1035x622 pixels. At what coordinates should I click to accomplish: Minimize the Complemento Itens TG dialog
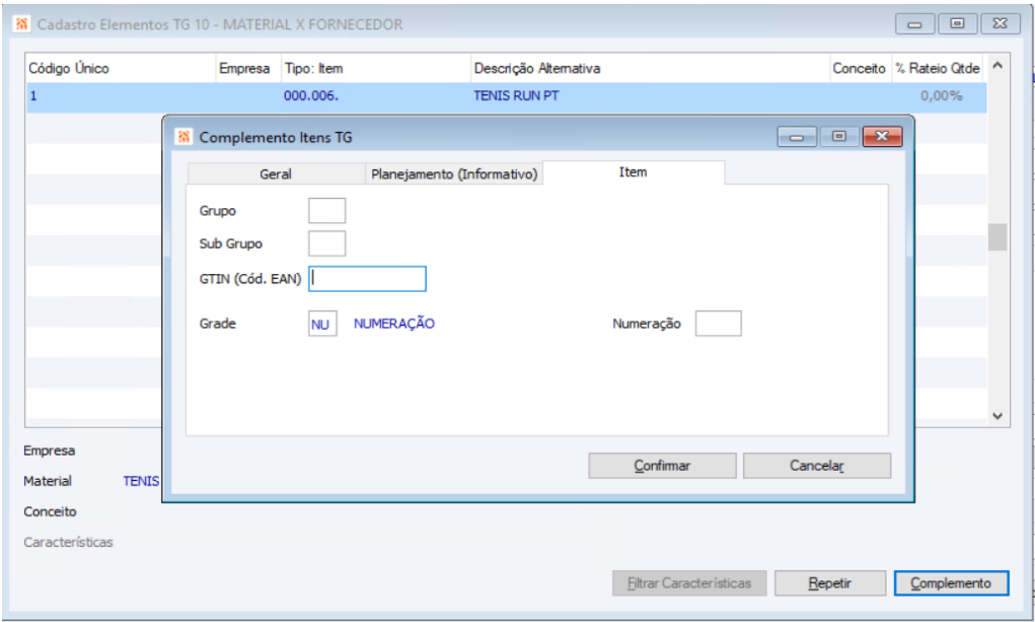[797, 137]
